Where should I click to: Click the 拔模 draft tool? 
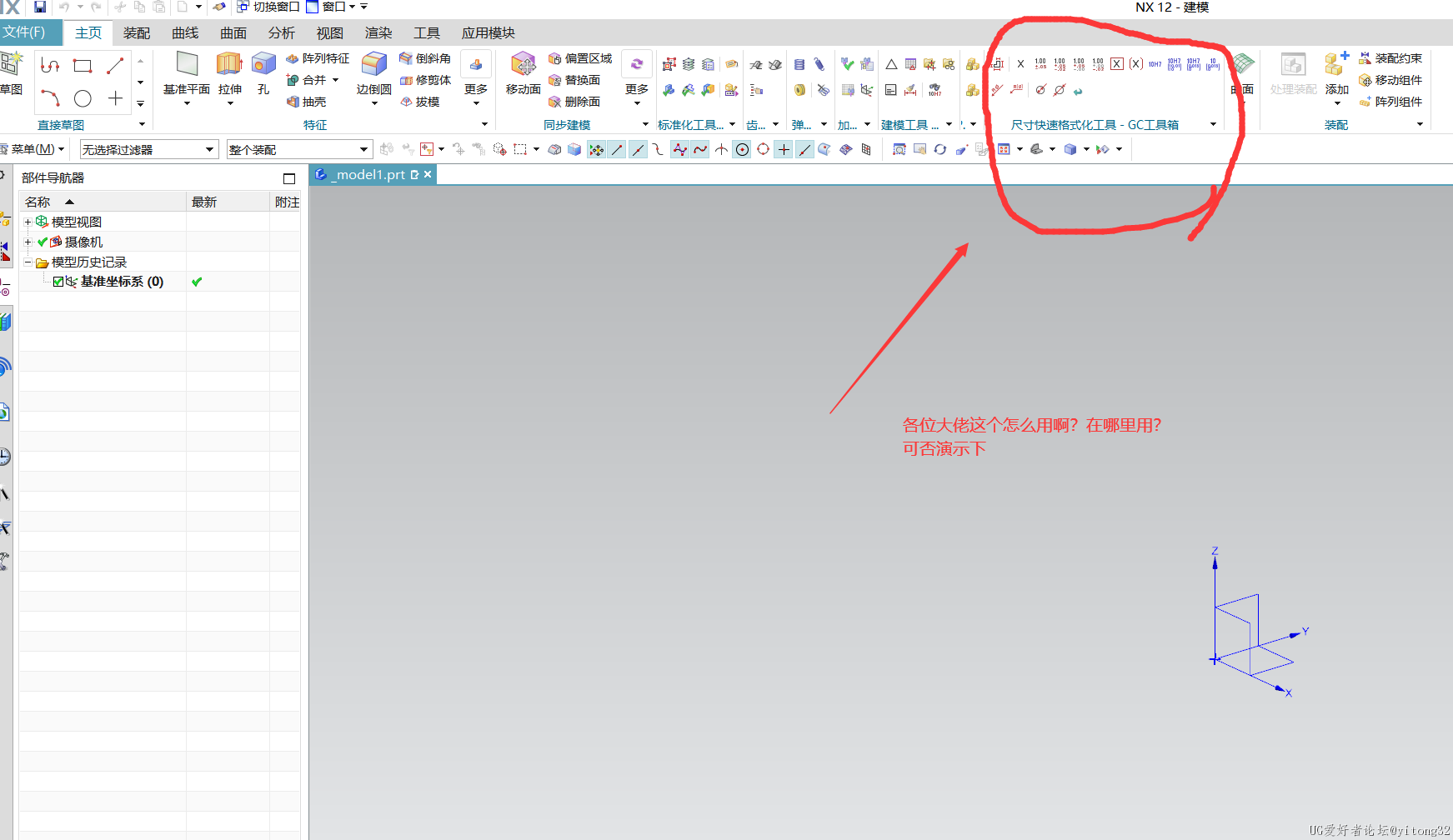[419, 102]
